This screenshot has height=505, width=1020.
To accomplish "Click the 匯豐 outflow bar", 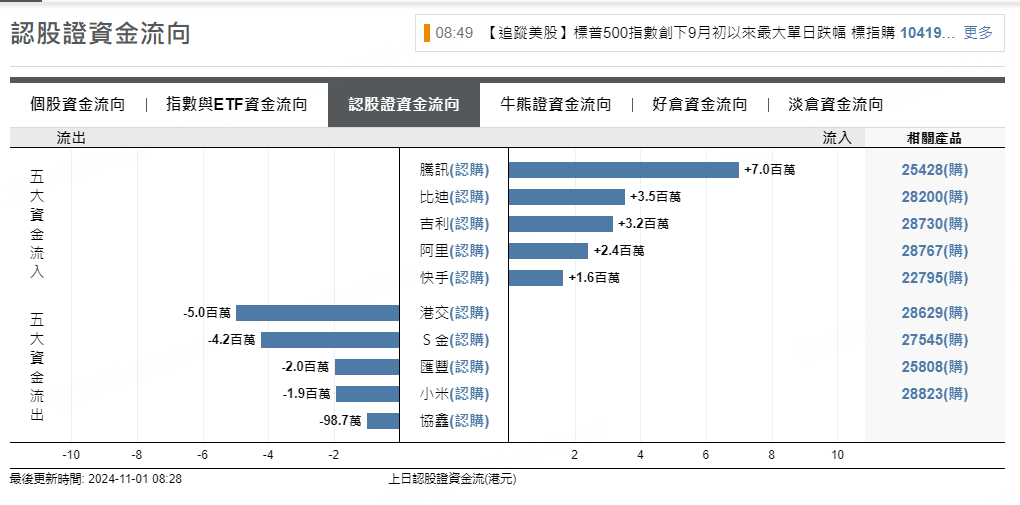I will 367,367.
